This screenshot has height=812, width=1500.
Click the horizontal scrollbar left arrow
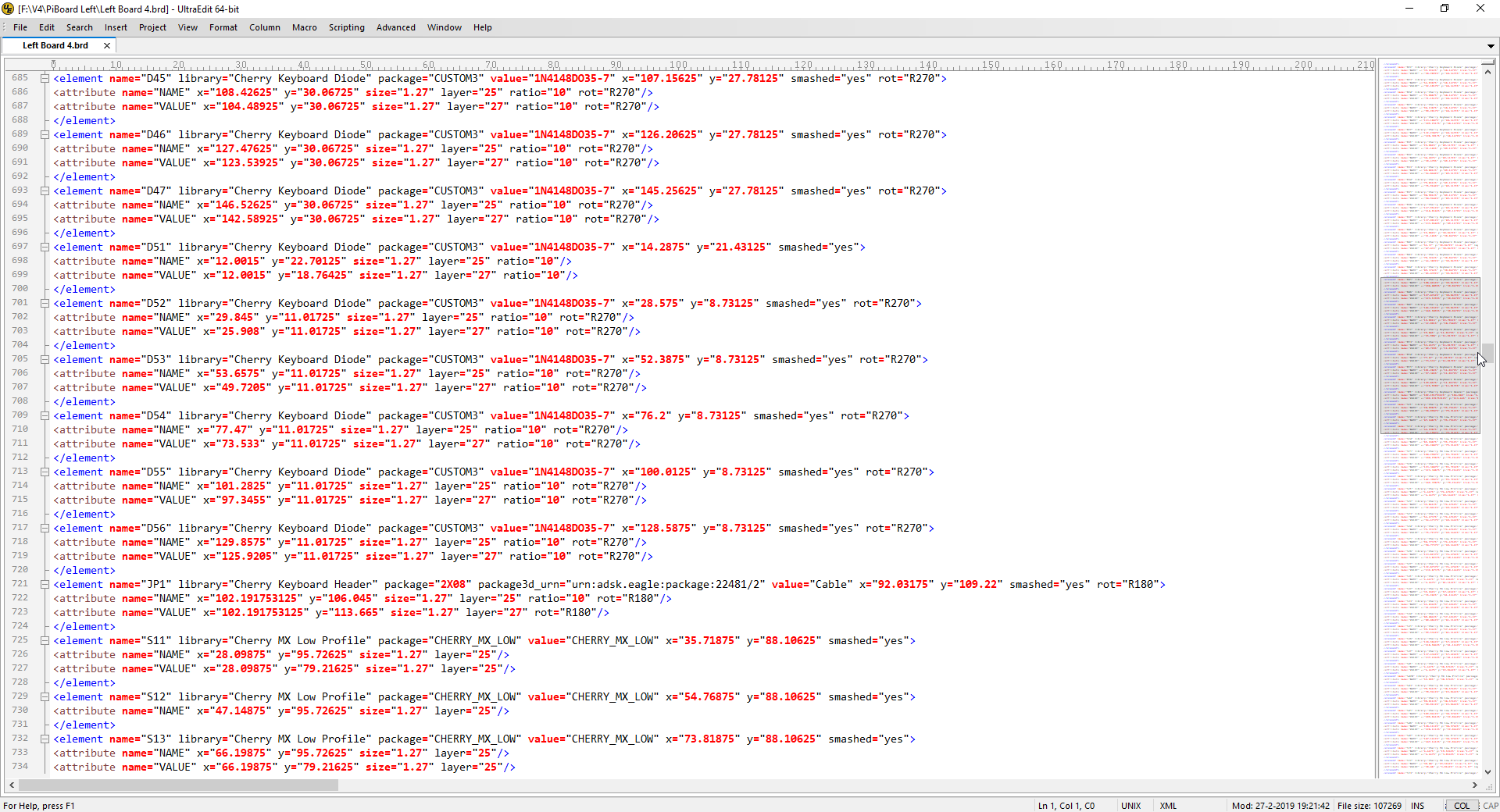(12, 785)
